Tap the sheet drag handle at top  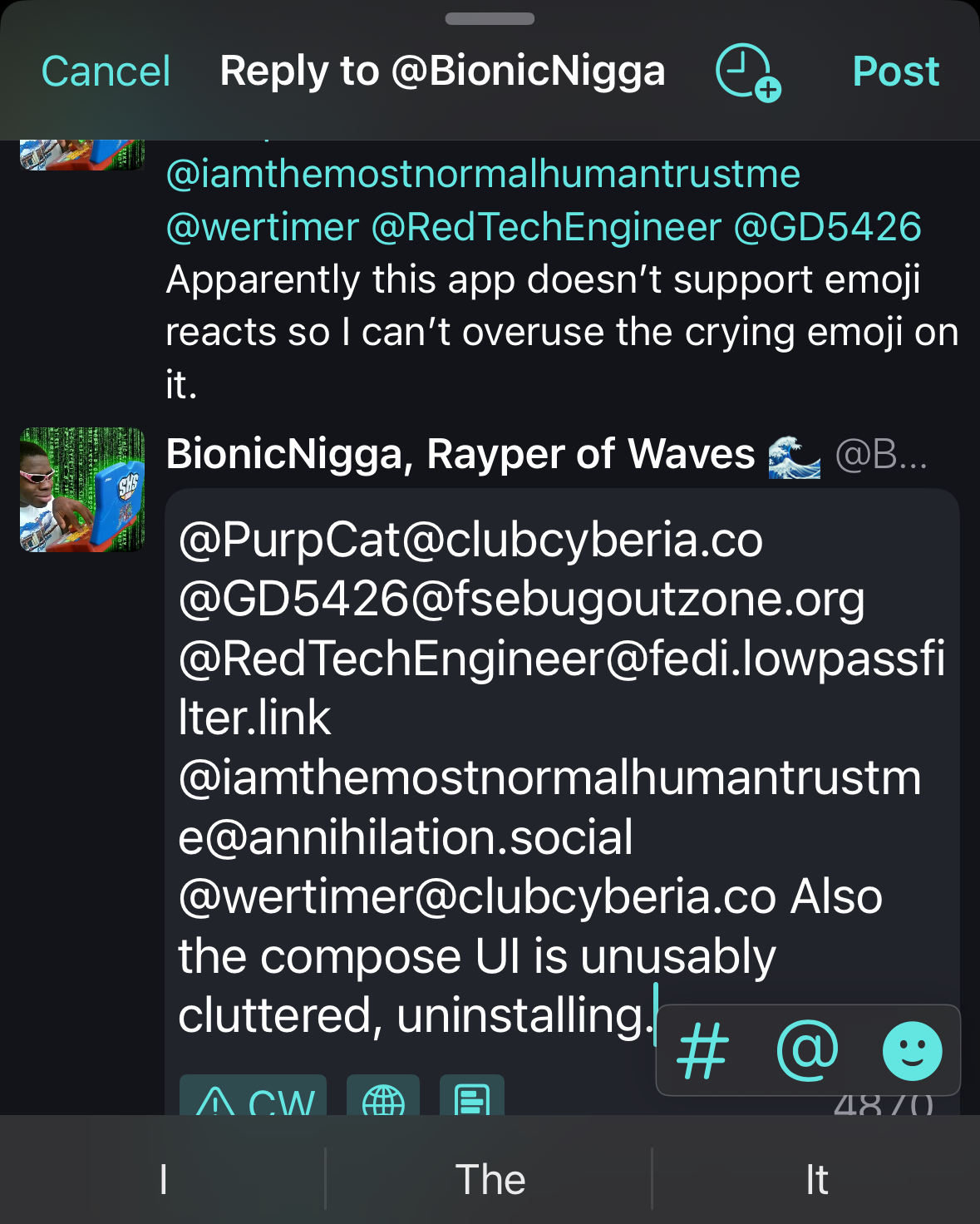click(x=490, y=19)
